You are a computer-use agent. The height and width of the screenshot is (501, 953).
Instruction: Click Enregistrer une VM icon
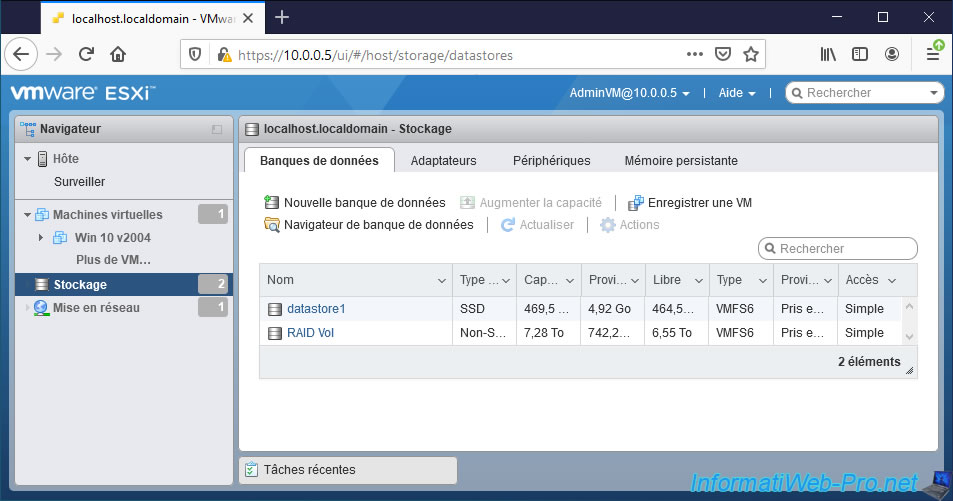click(x=635, y=202)
